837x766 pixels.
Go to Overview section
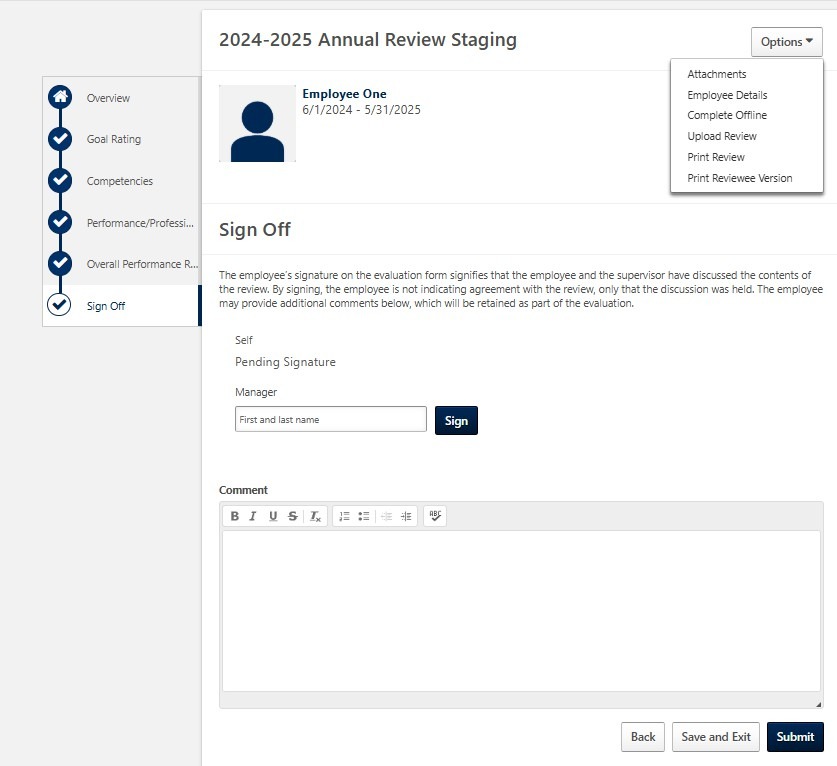(108, 98)
